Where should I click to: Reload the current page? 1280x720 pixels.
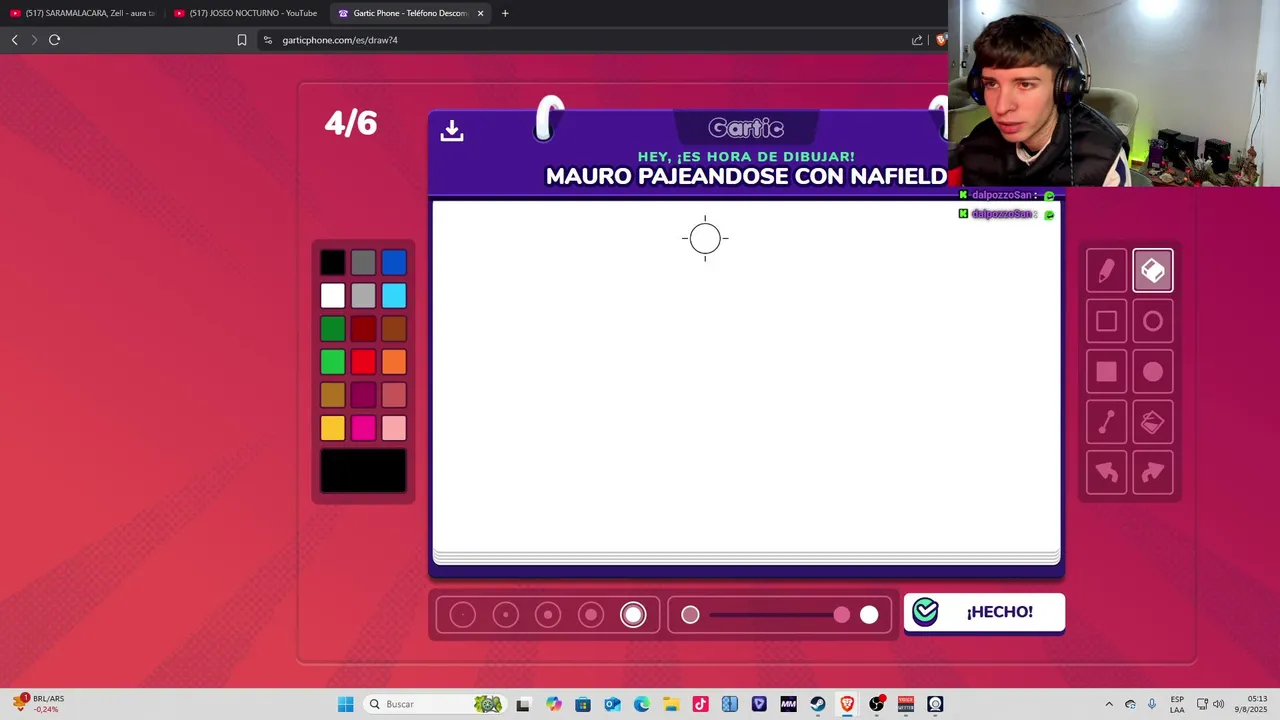pyautogui.click(x=55, y=40)
